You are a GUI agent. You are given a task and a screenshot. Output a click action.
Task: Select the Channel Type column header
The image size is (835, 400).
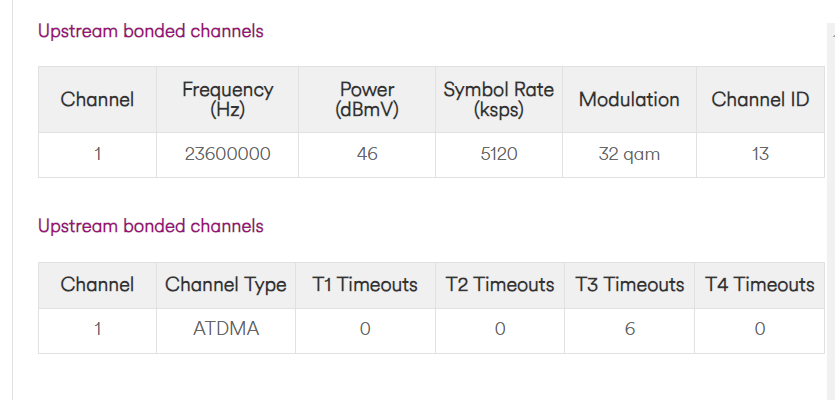226,285
